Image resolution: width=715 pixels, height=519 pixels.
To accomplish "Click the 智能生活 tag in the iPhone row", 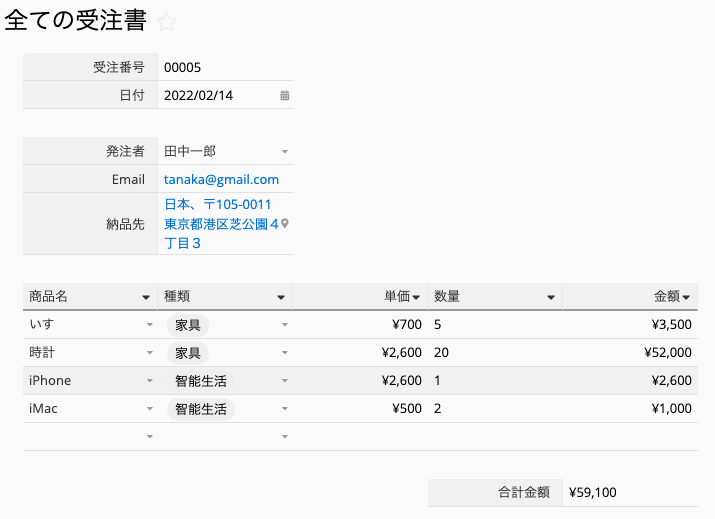I will (200, 381).
